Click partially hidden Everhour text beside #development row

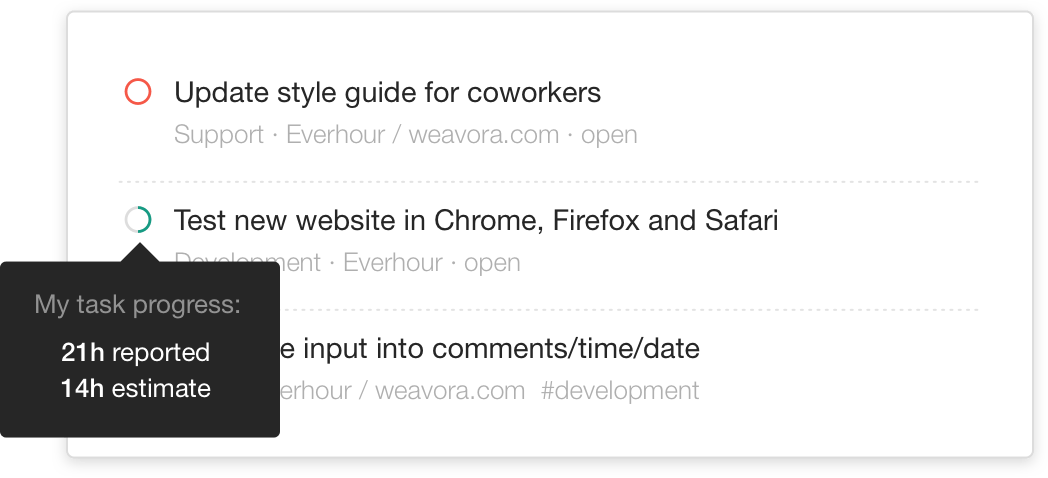point(320,390)
